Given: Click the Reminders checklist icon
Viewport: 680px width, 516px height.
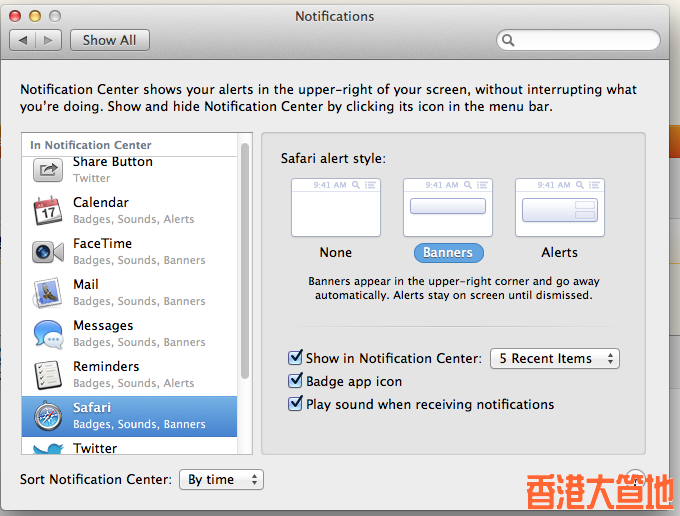Looking at the screenshot, I should (48, 375).
